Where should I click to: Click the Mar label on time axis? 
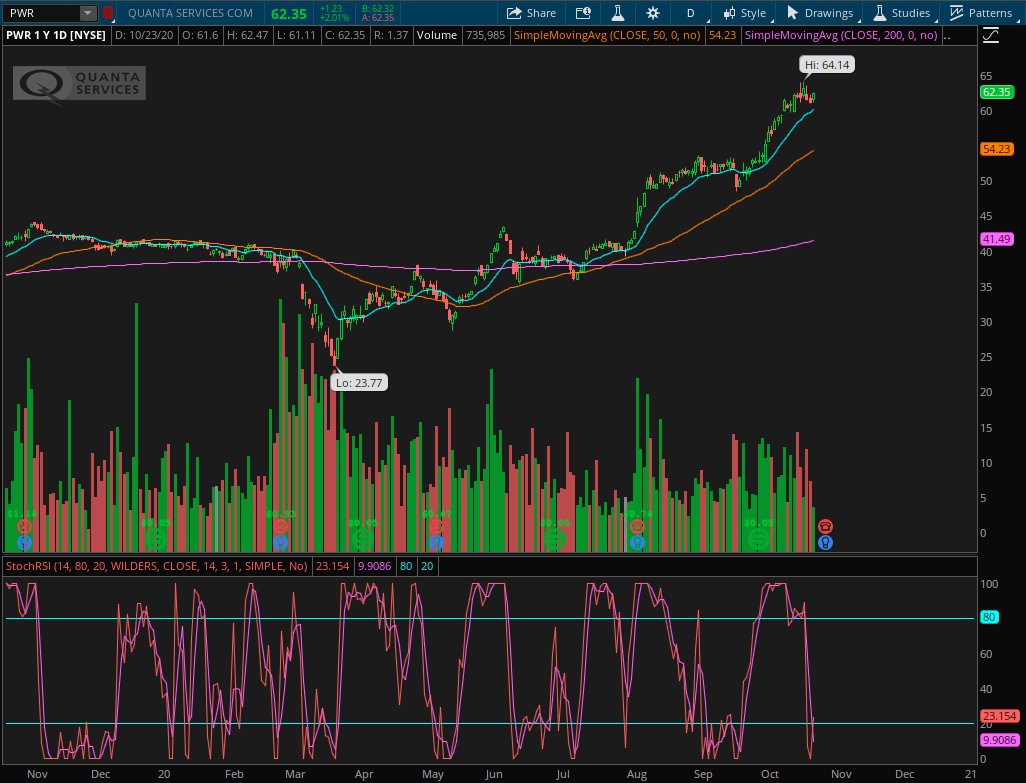pos(295,774)
